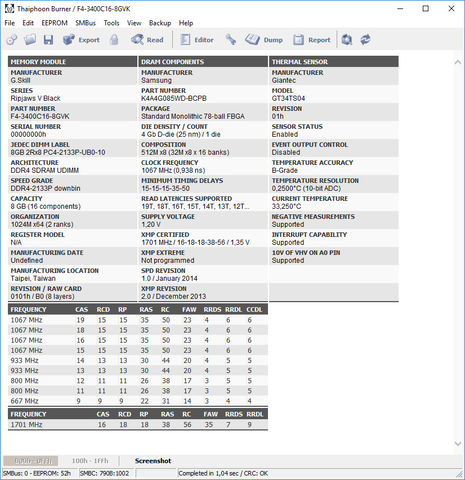Click the 667 MHz frequency row
This screenshot has height=480, width=465.
point(138,401)
